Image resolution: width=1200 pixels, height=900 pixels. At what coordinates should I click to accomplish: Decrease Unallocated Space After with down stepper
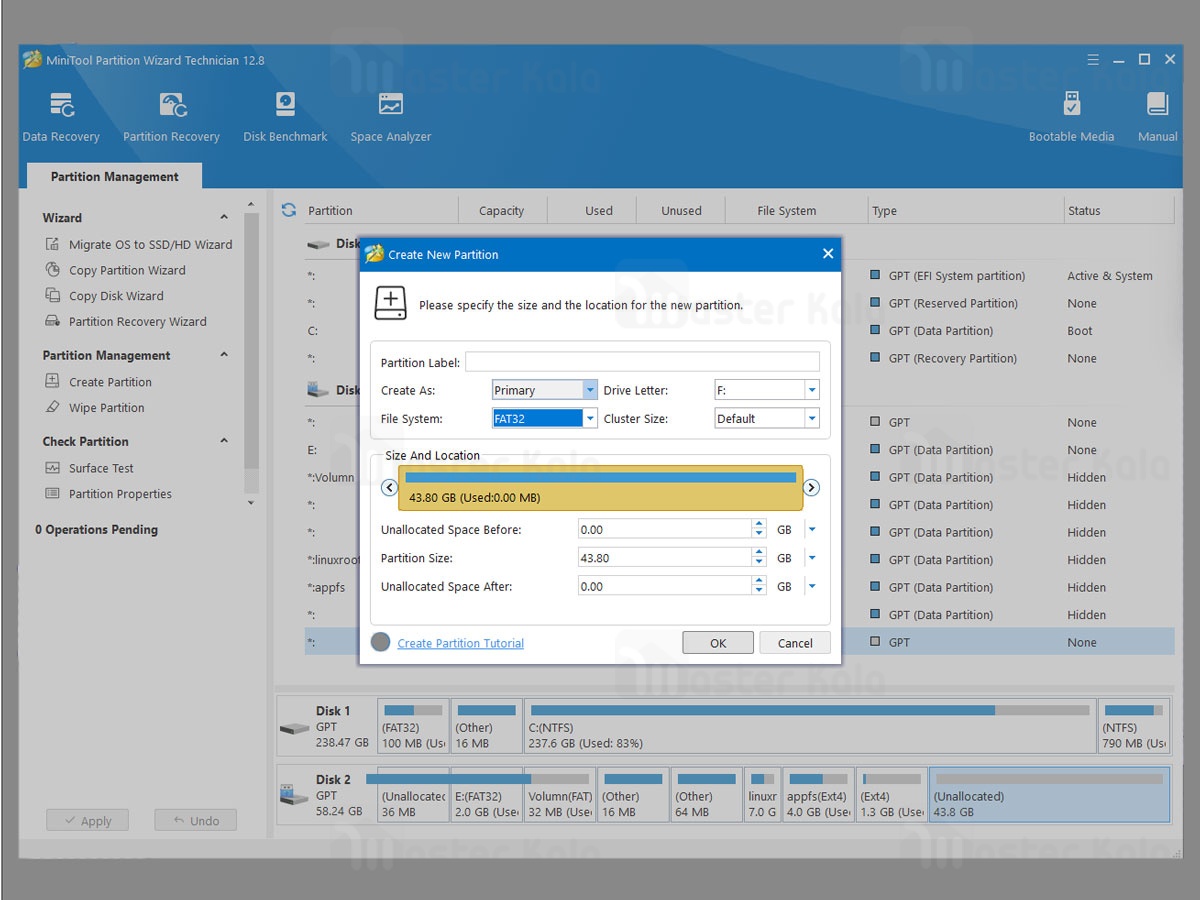coord(759,591)
